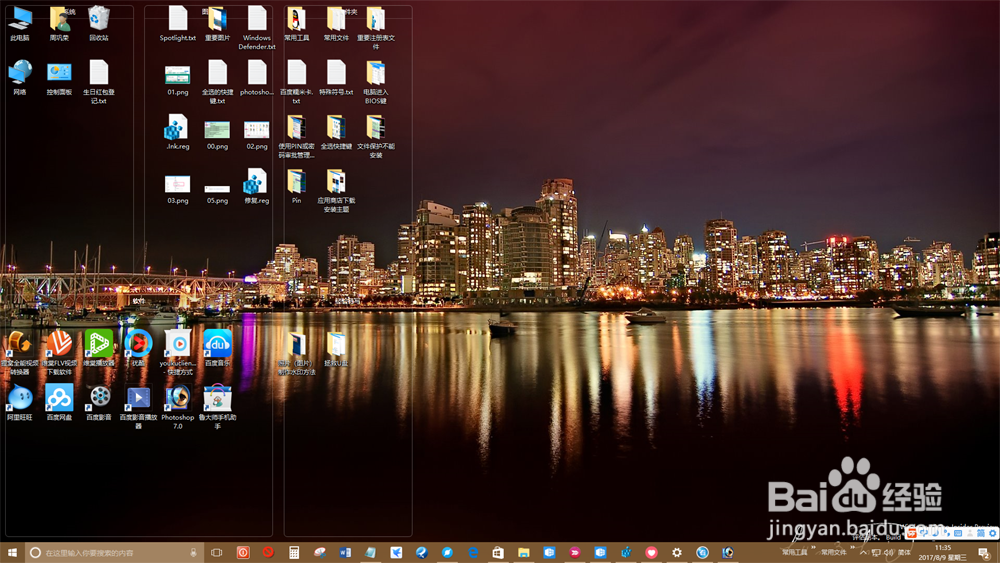The height and width of the screenshot is (563, 1000).
Task: Open the Calculator taskbar icon
Action: click(294, 553)
